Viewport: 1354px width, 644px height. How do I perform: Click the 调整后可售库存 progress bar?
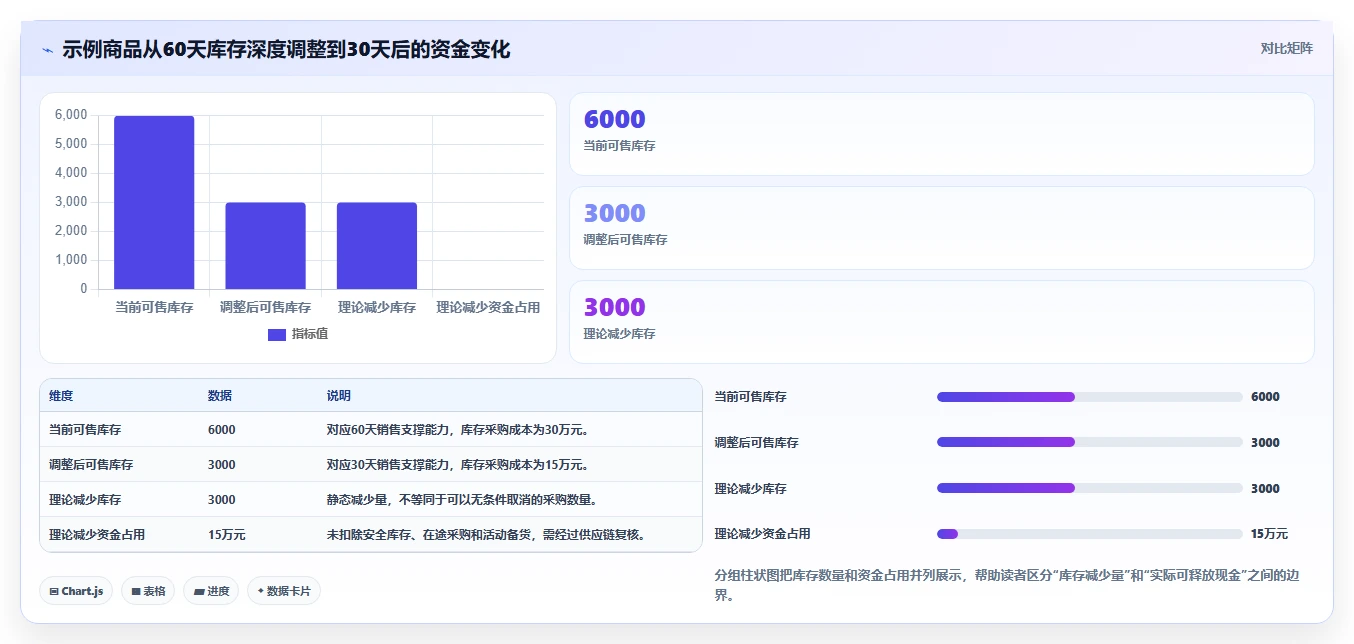click(1090, 442)
